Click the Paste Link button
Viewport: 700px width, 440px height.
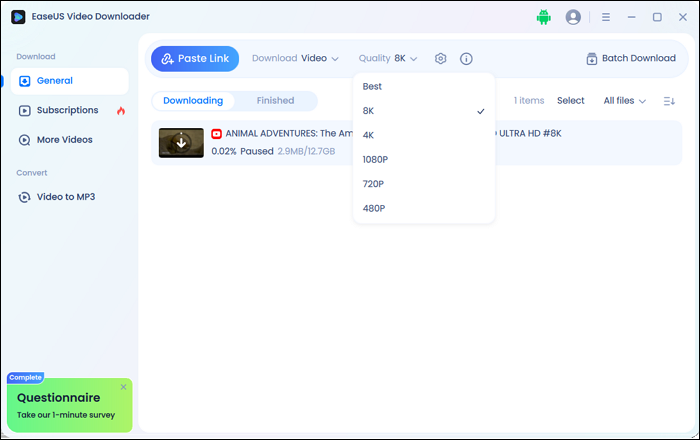pyautogui.click(x=195, y=58)
